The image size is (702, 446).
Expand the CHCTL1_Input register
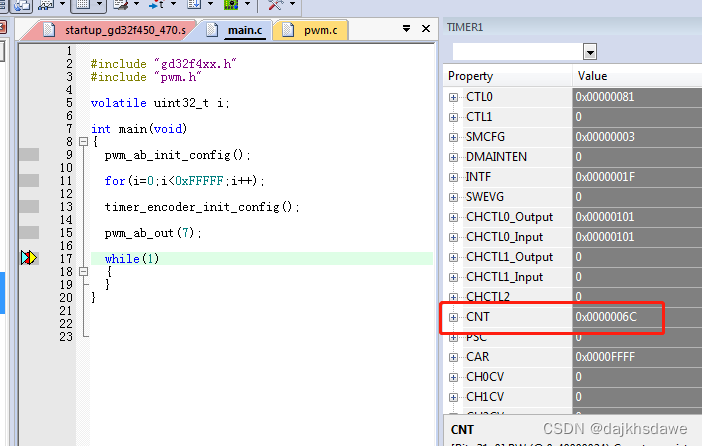point(453,277)
